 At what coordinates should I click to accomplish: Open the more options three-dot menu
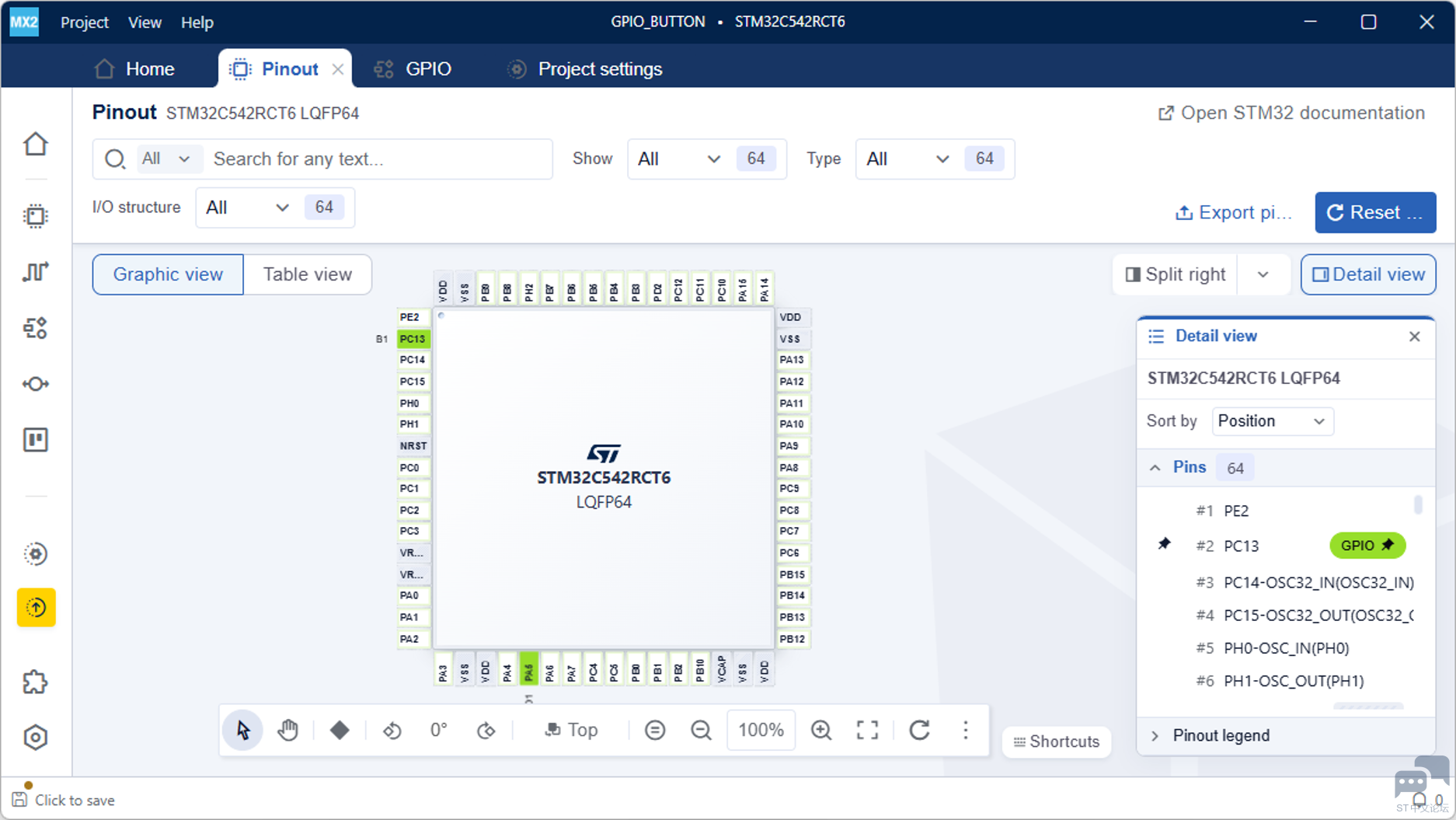966,730
